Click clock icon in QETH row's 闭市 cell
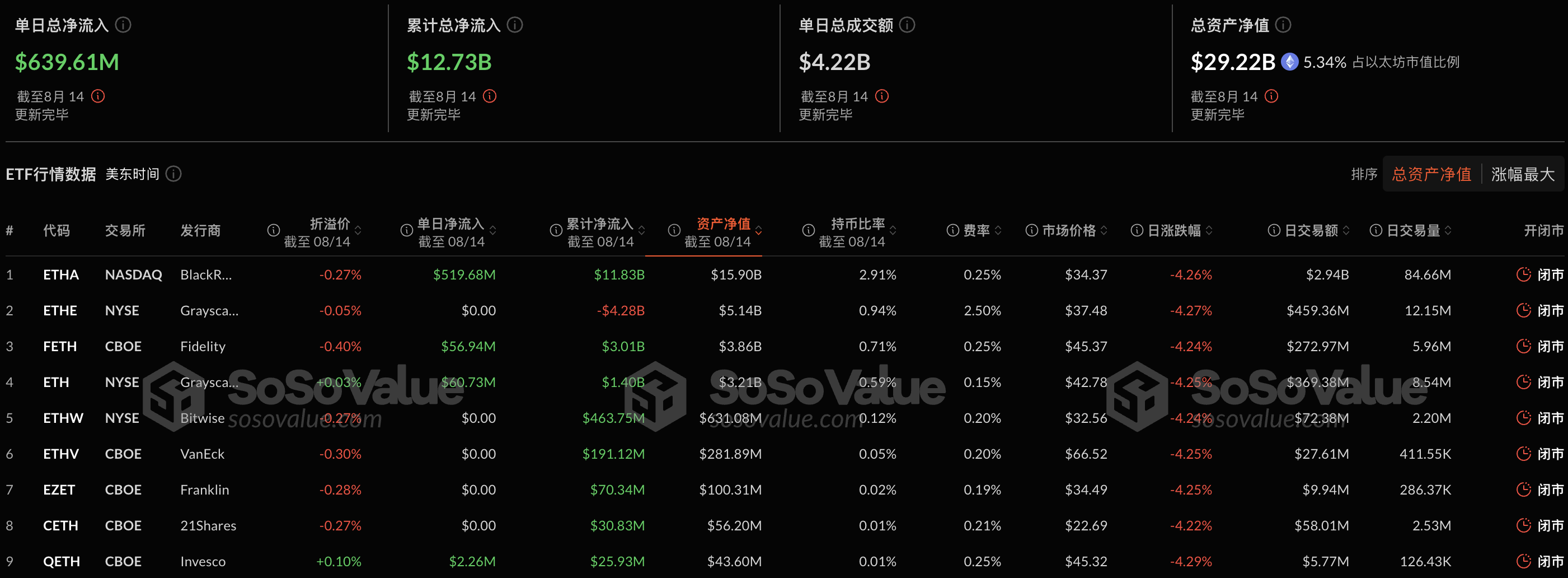This screenshot has height=578, width=1568. 1525,561
